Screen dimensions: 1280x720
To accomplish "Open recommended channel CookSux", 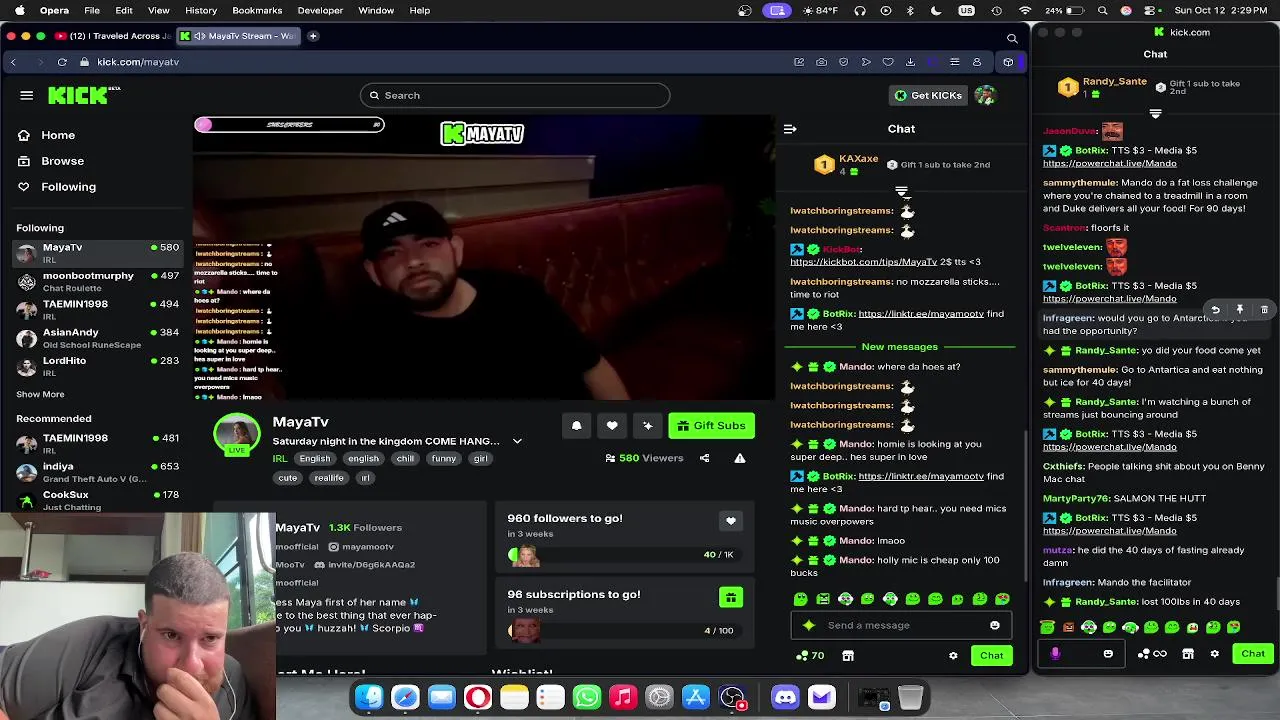I will [97, 500].
